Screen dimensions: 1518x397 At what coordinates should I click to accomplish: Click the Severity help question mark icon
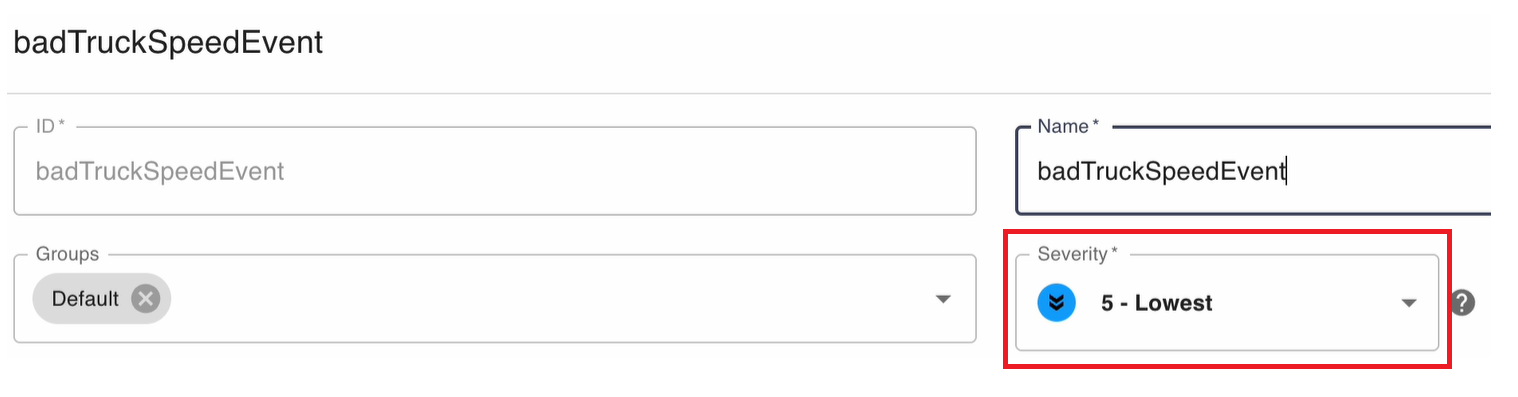[1462, 303]
